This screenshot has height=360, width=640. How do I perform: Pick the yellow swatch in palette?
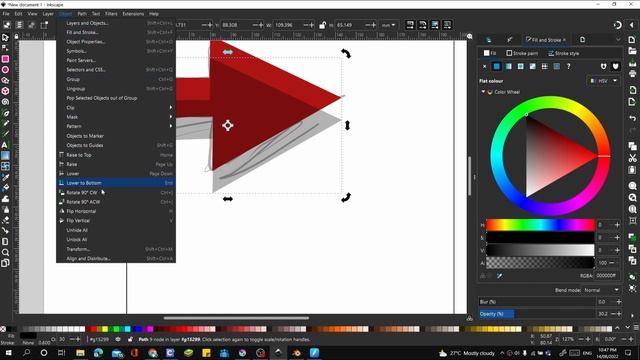tap(105, 329)
